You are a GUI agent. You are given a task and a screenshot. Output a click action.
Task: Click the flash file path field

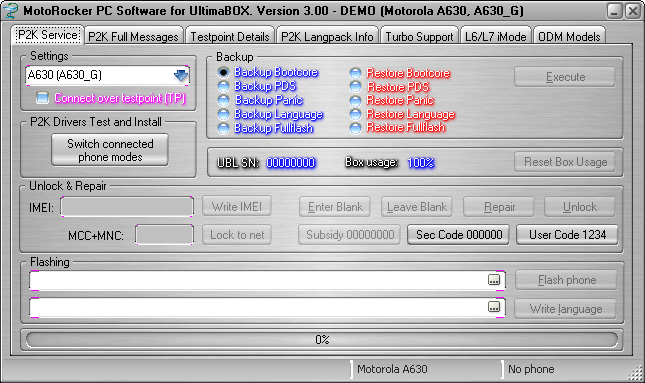(x=267, y=281)
